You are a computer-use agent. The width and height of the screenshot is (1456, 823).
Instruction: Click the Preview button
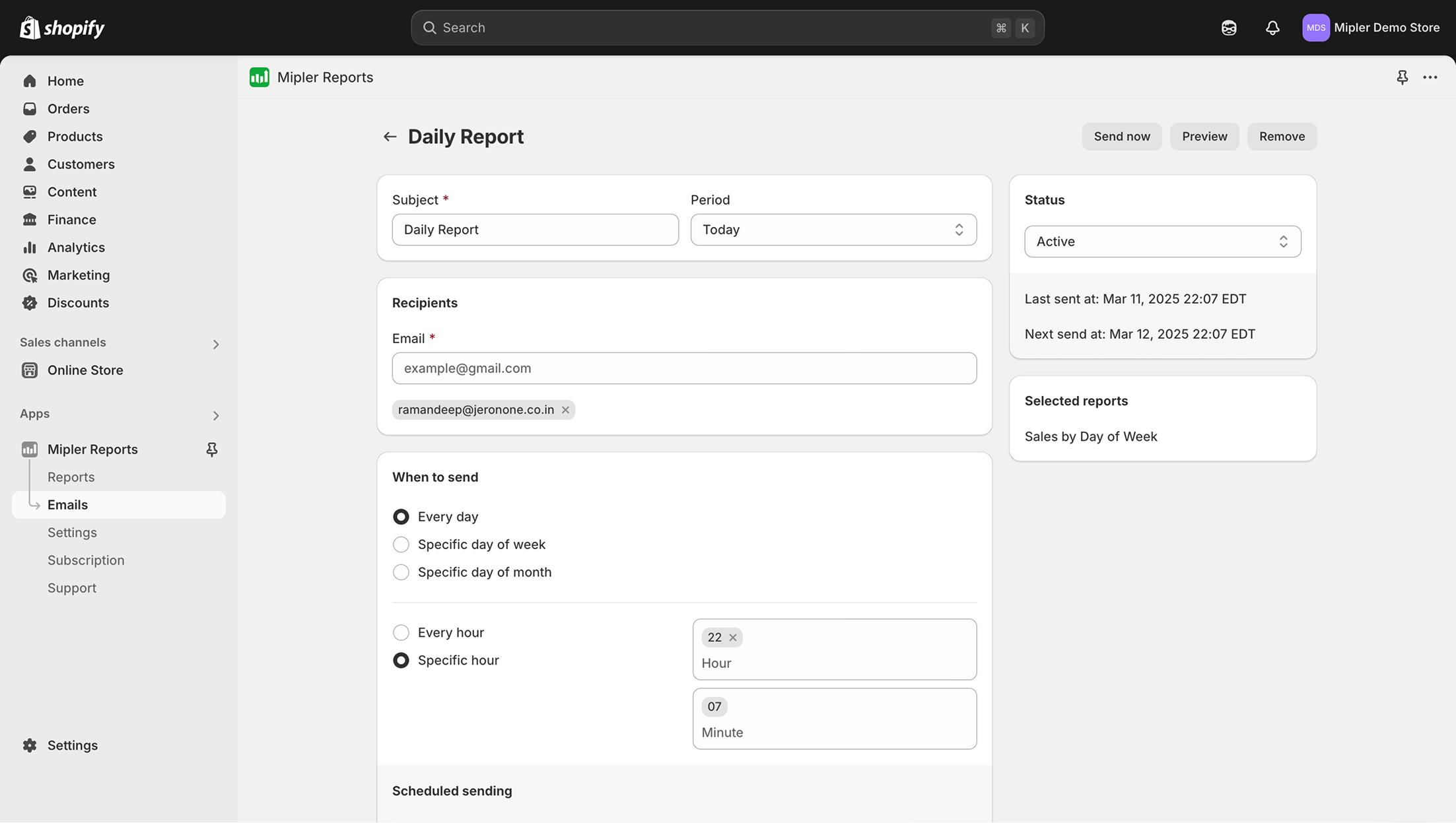coord(1204,137)
